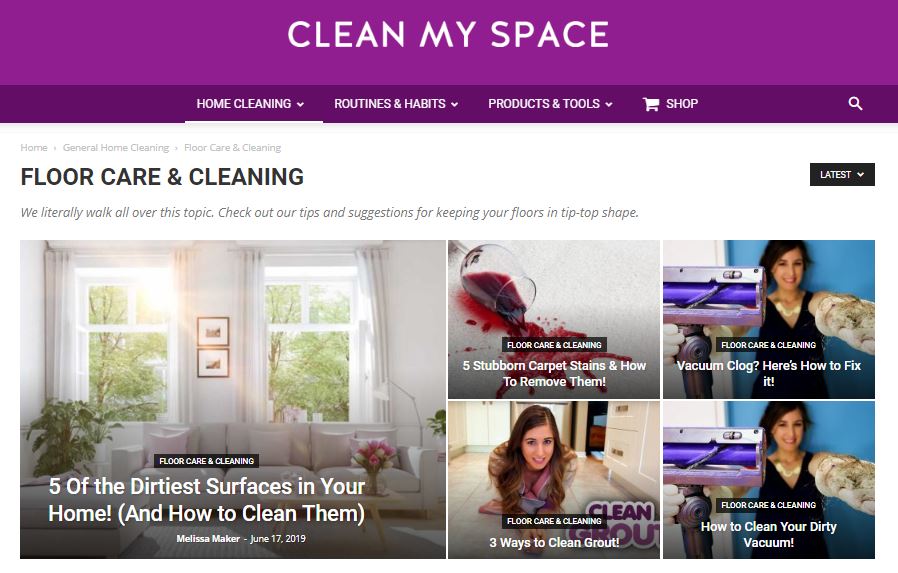Click author name Melissa Maker
The width and height of the screenshot is (898, 573).
[x=208, y=539]
